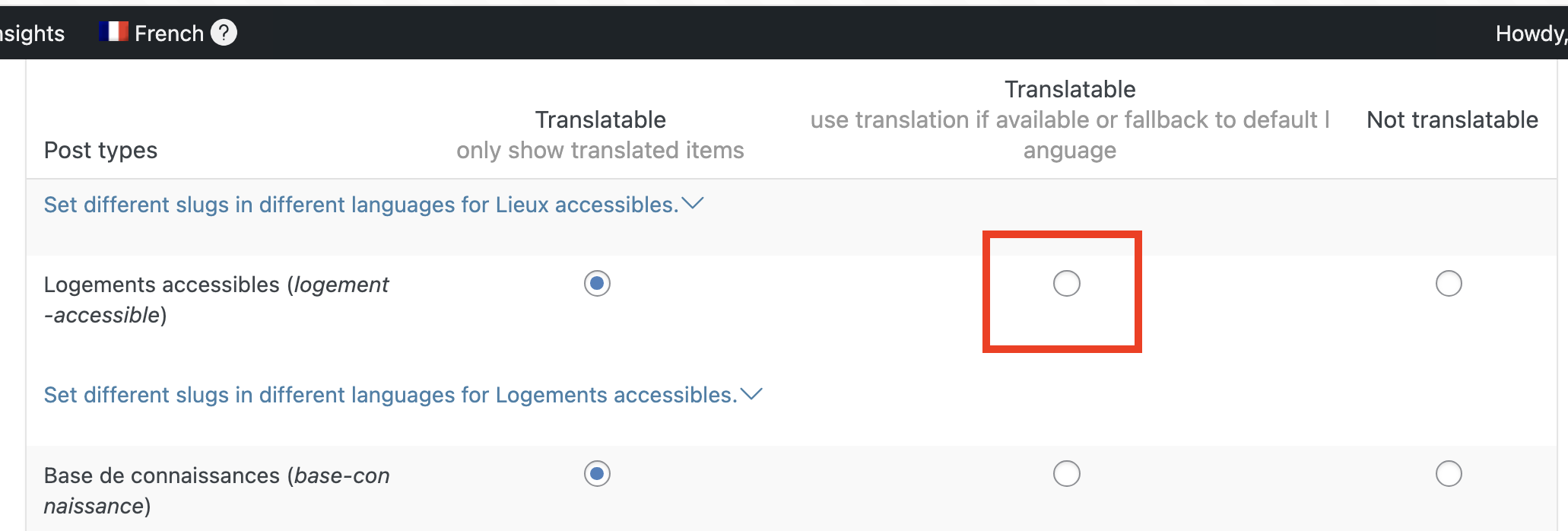This screenshot has width=1568, height=531.
Task: Open the help question mark icon
Action: (224, 33)
